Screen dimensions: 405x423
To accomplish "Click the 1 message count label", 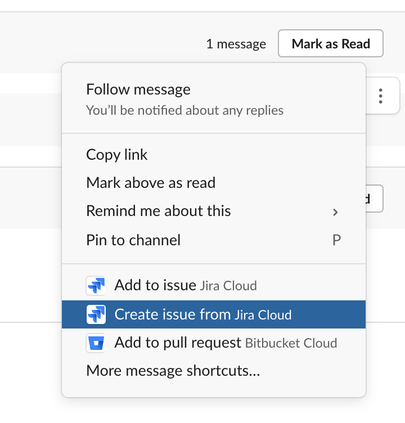I will [236, 44].
